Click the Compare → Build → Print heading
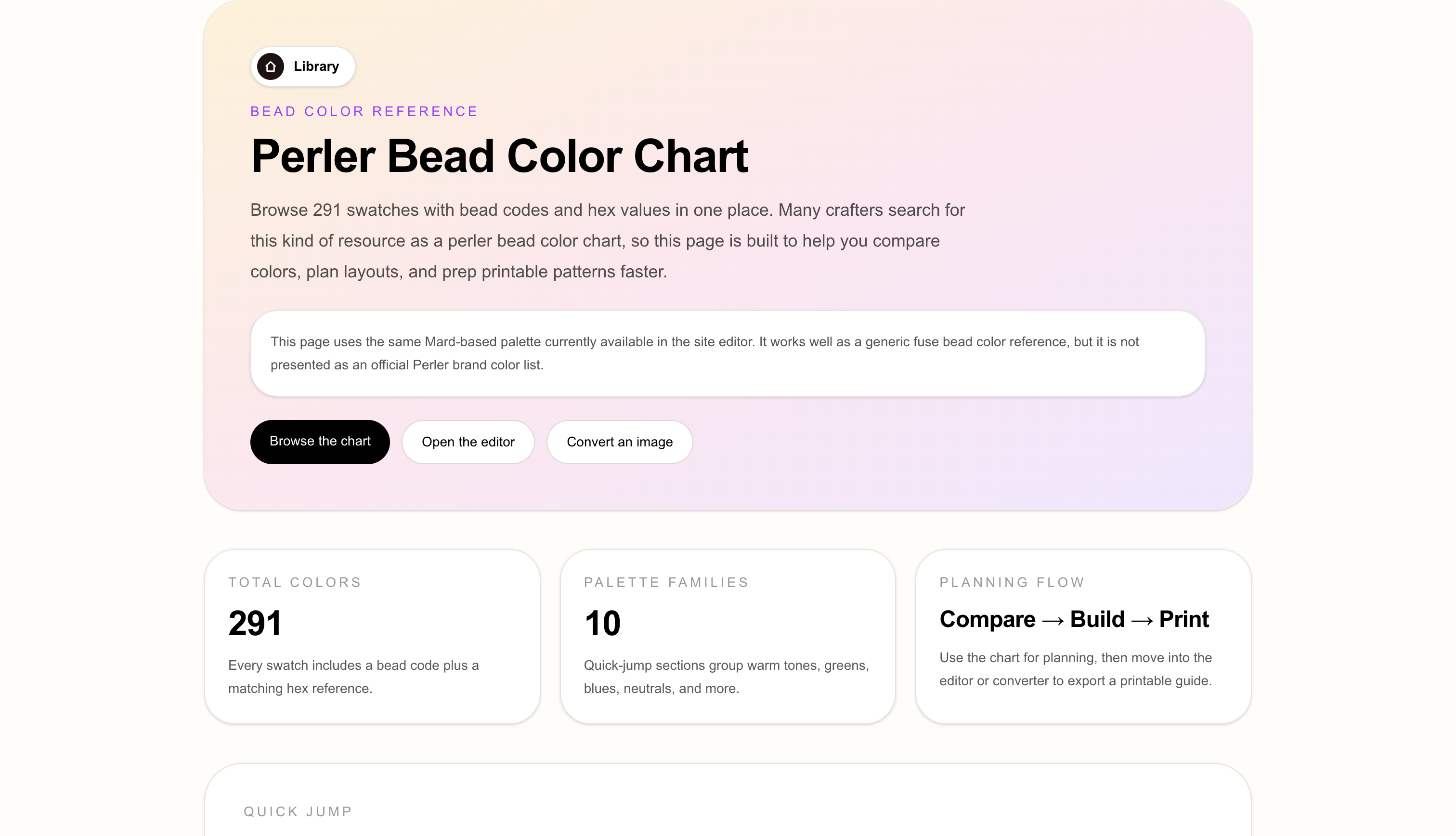 [x=1074, y=619]
